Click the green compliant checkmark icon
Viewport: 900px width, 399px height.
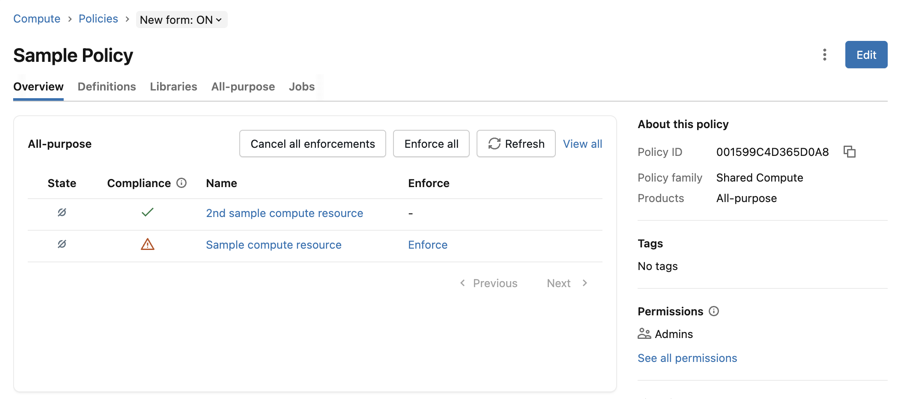pyautogui.click(x=148, y=212)
